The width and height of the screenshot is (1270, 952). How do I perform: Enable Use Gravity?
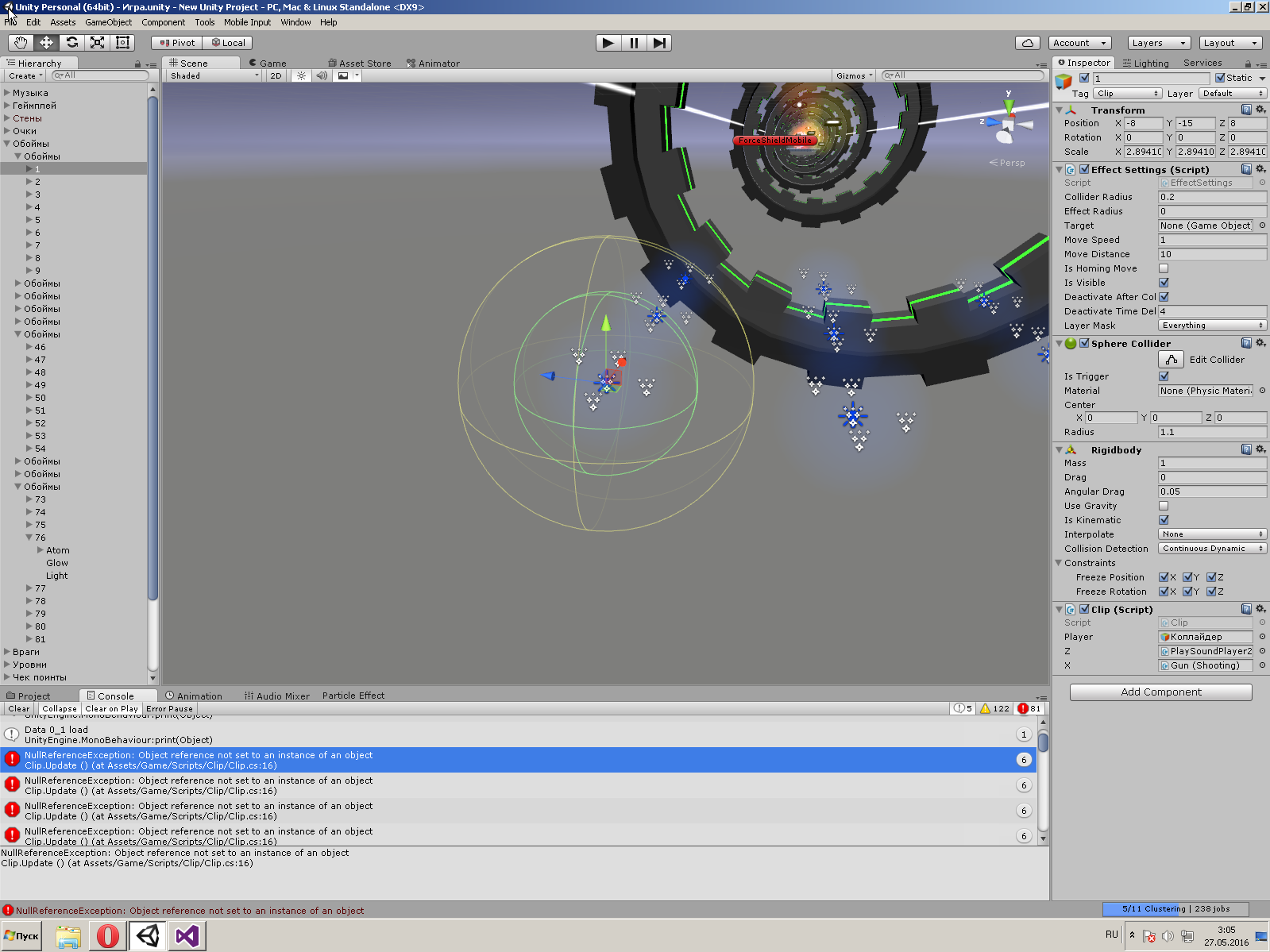[1164, 506]
